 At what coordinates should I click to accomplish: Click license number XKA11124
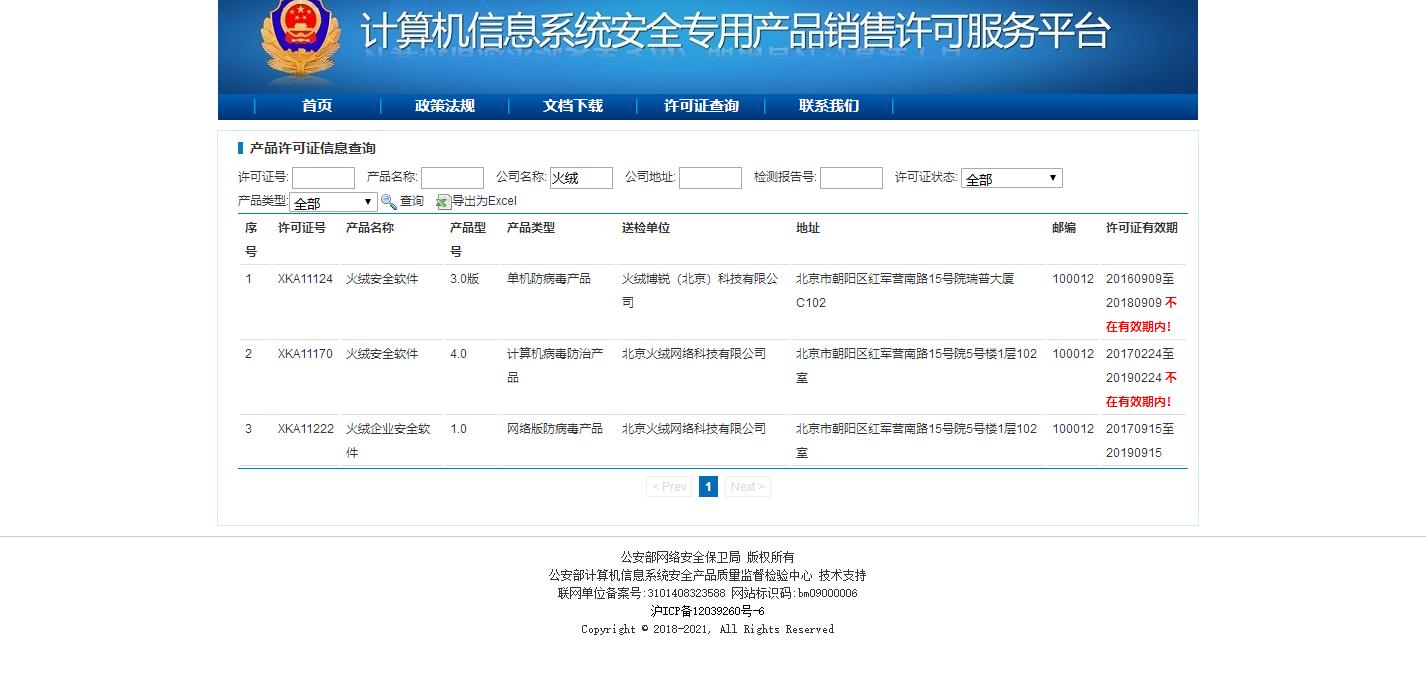click(x=305, y=279)
